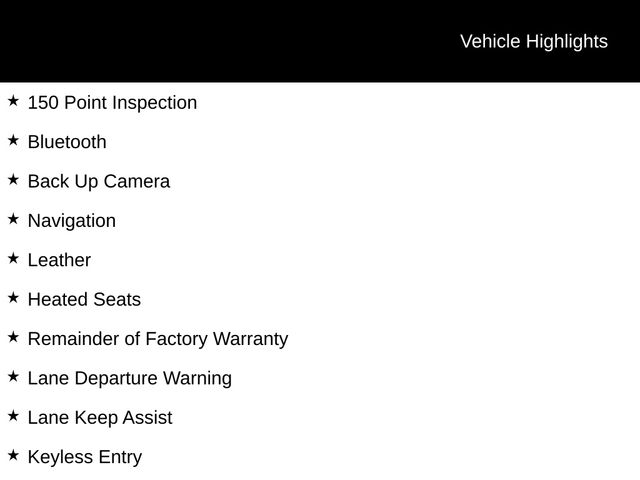Select the 150 Point Inspection text
The height and width of the screenshot is (480, 640).
[112, 103]
